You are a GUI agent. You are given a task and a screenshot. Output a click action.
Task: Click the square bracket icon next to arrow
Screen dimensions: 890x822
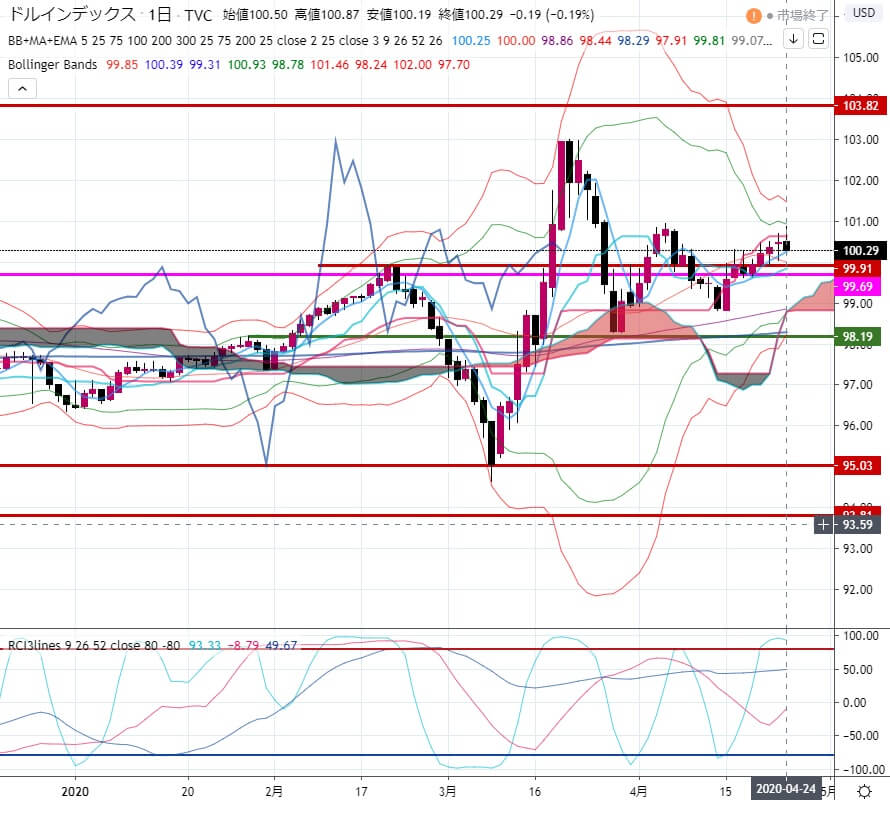(818, 39)
